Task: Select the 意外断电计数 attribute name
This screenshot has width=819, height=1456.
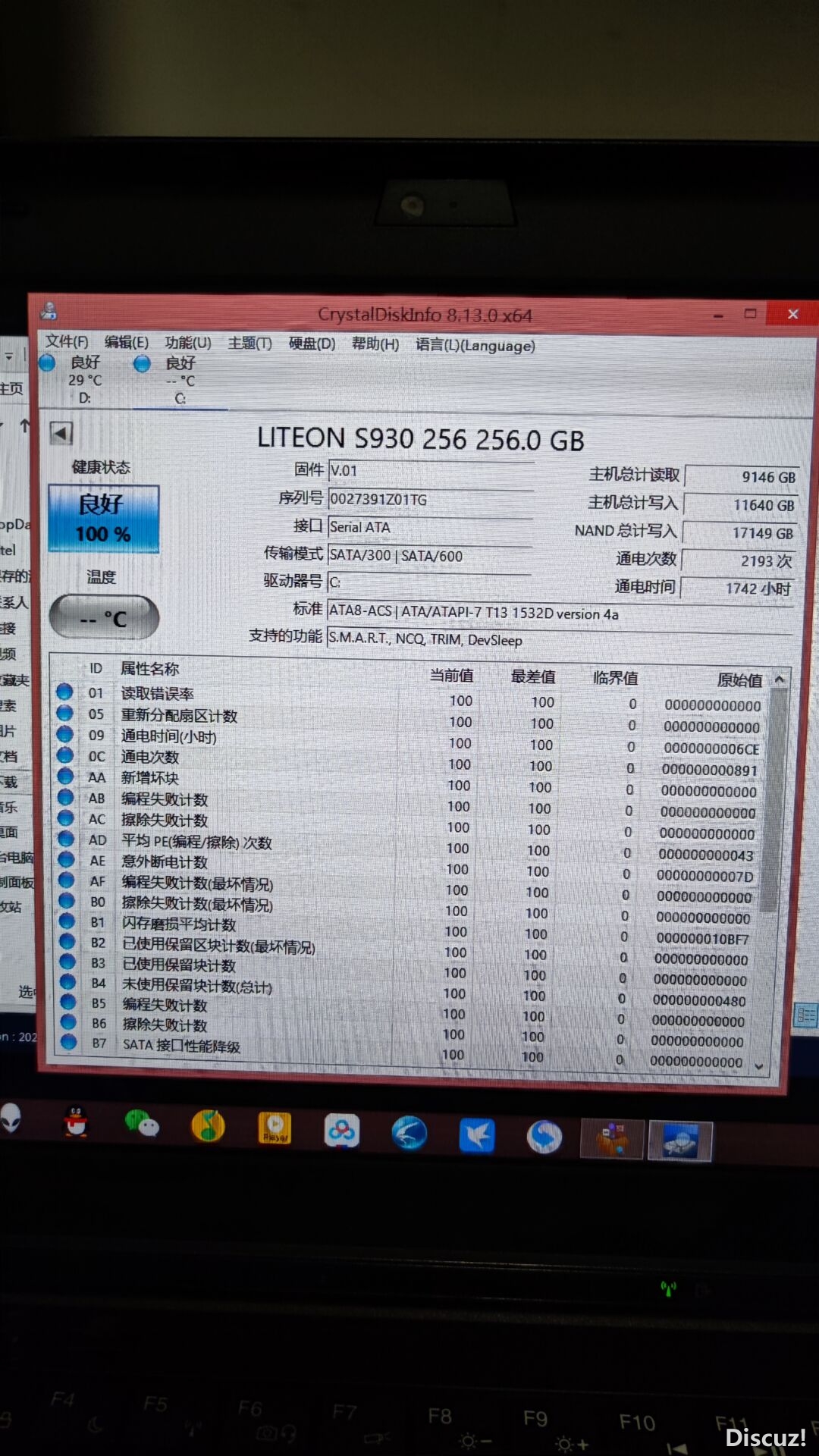Action: point(165,861)
